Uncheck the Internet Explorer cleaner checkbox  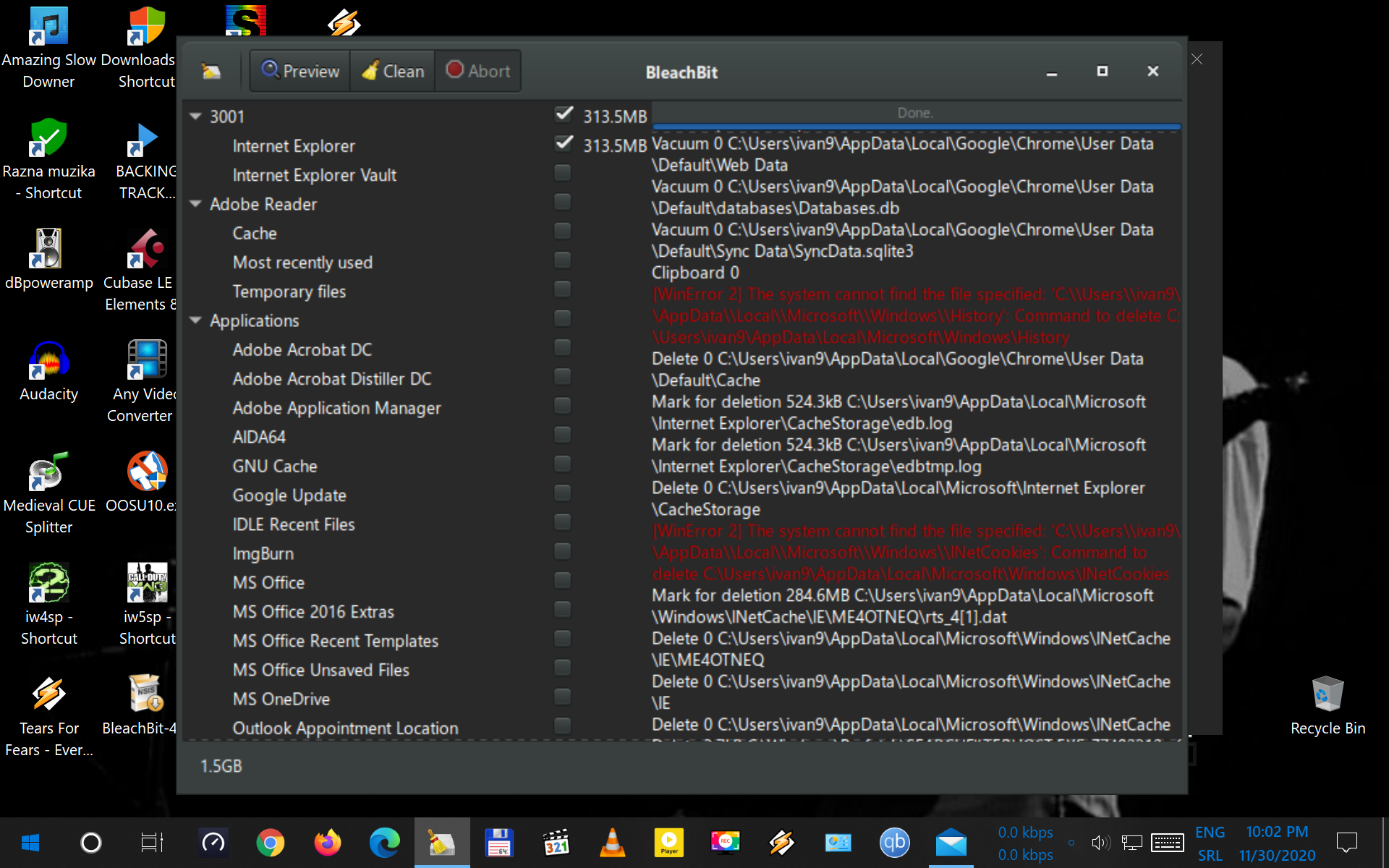(564, 143)
